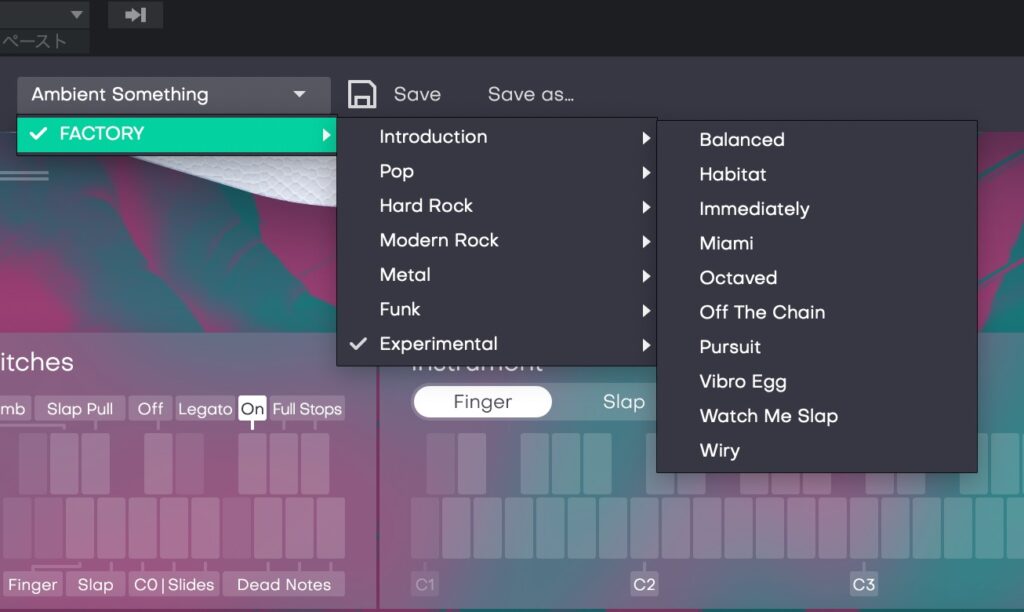Load the Watch Me Slap preset
This screenshot has width=1024, height=612.
coord(768,416)
